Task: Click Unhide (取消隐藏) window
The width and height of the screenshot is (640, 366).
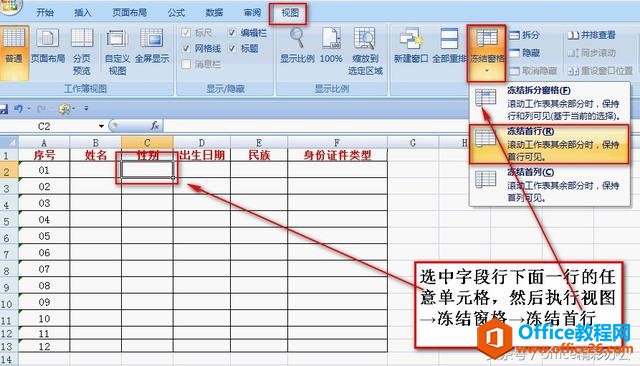Action: [x=533, y=71]
